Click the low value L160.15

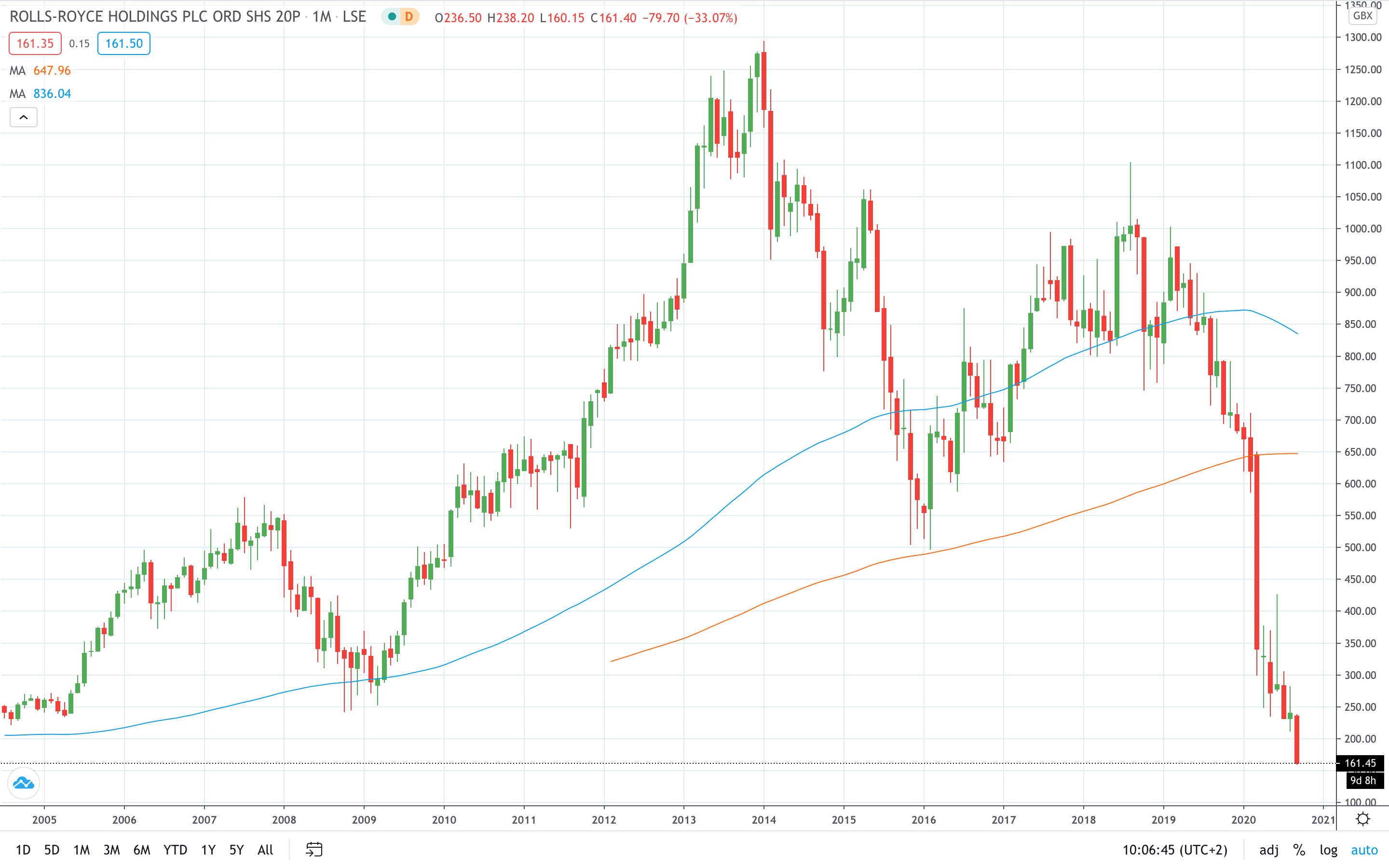tap(562, 18)
